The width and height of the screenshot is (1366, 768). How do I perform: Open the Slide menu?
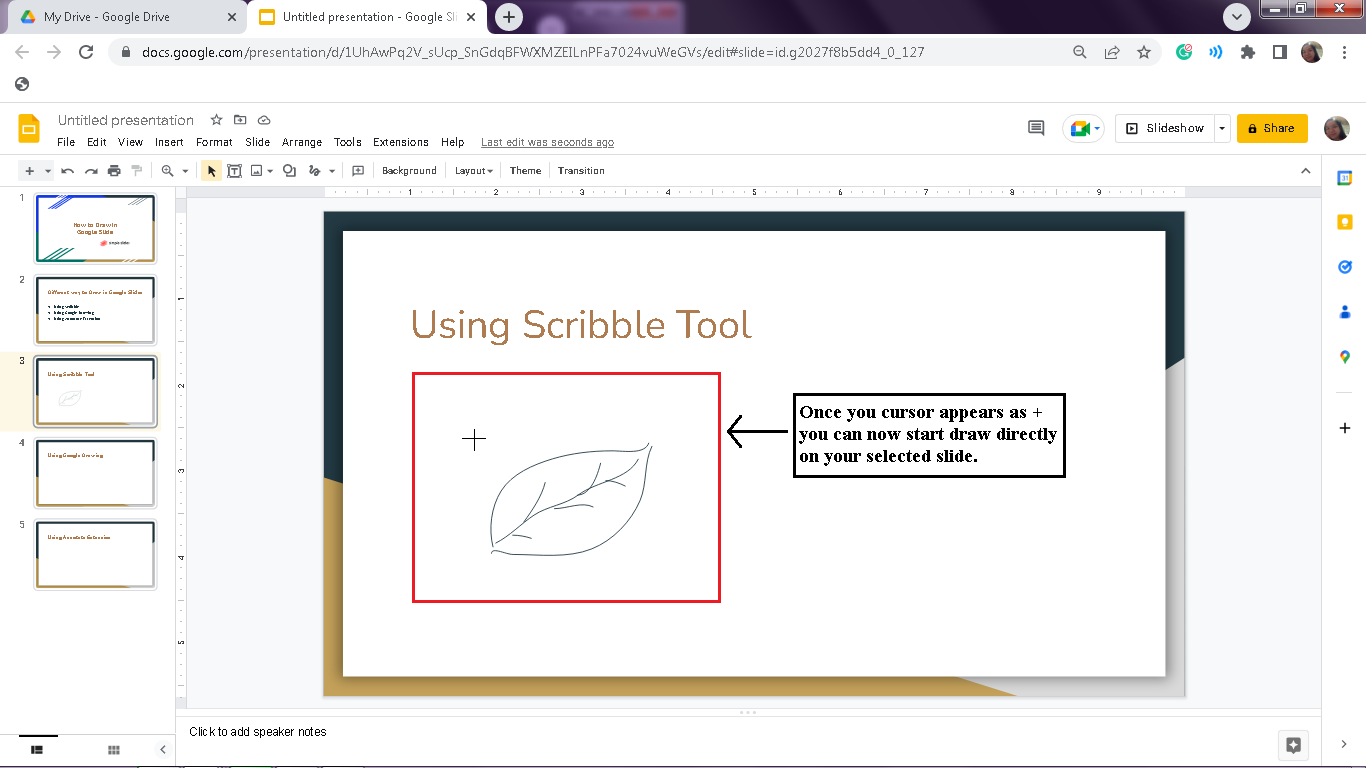coord(258,142)
